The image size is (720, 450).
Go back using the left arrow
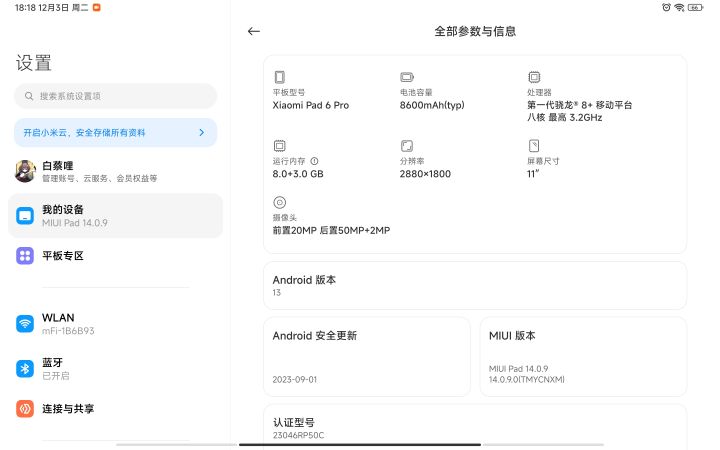coord(253,31)
